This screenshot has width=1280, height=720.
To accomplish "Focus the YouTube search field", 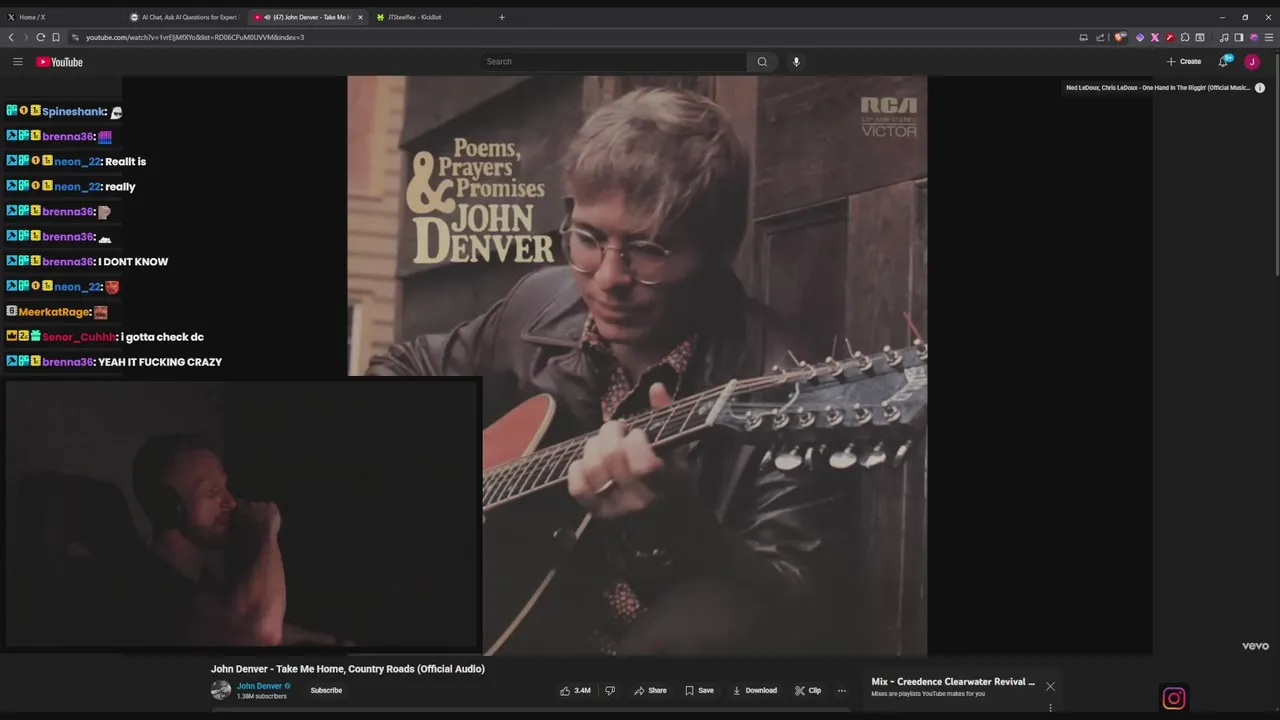I will point(613,62).
